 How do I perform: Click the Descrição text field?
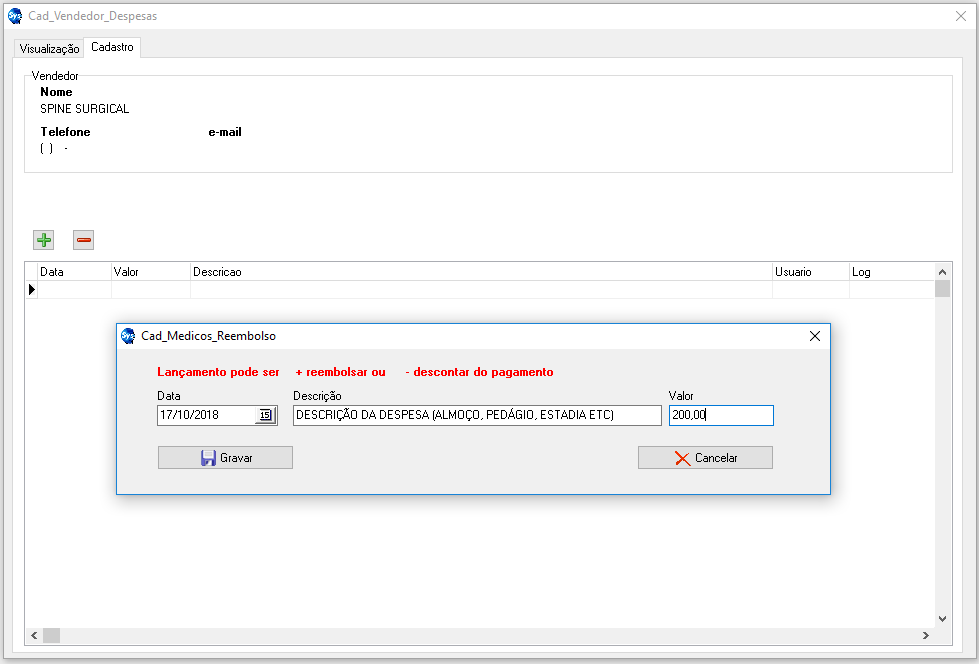point(476,415)
